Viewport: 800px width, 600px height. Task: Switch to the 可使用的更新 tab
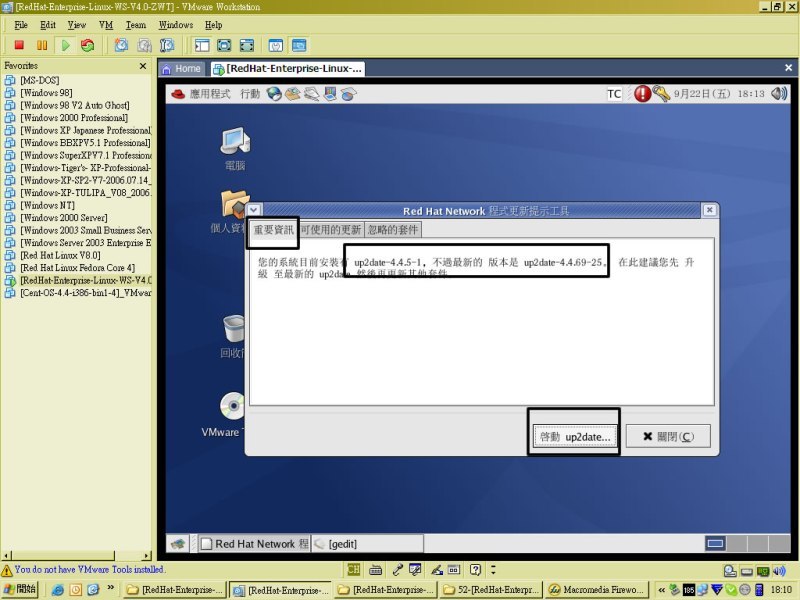tap(331, 230)
